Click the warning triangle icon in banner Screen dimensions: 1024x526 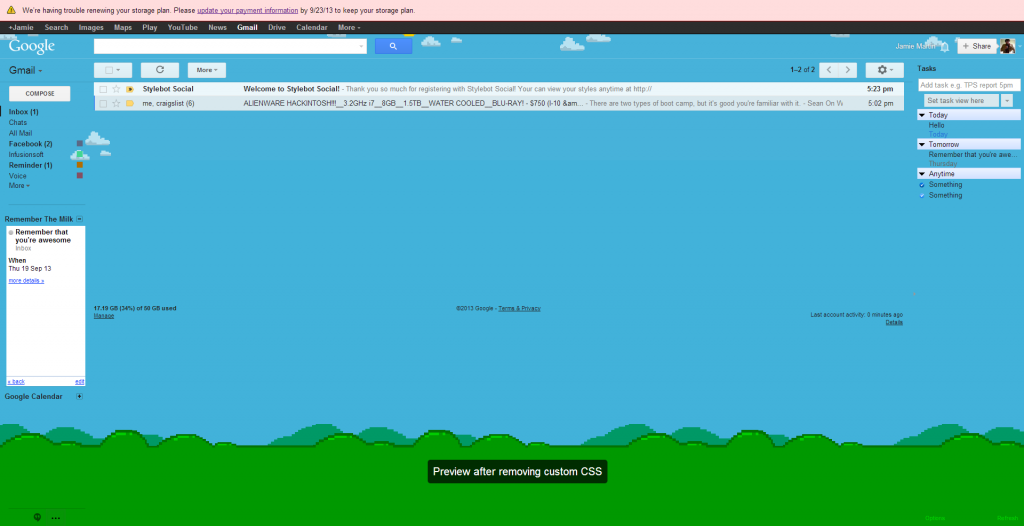(x=12, y=10)
